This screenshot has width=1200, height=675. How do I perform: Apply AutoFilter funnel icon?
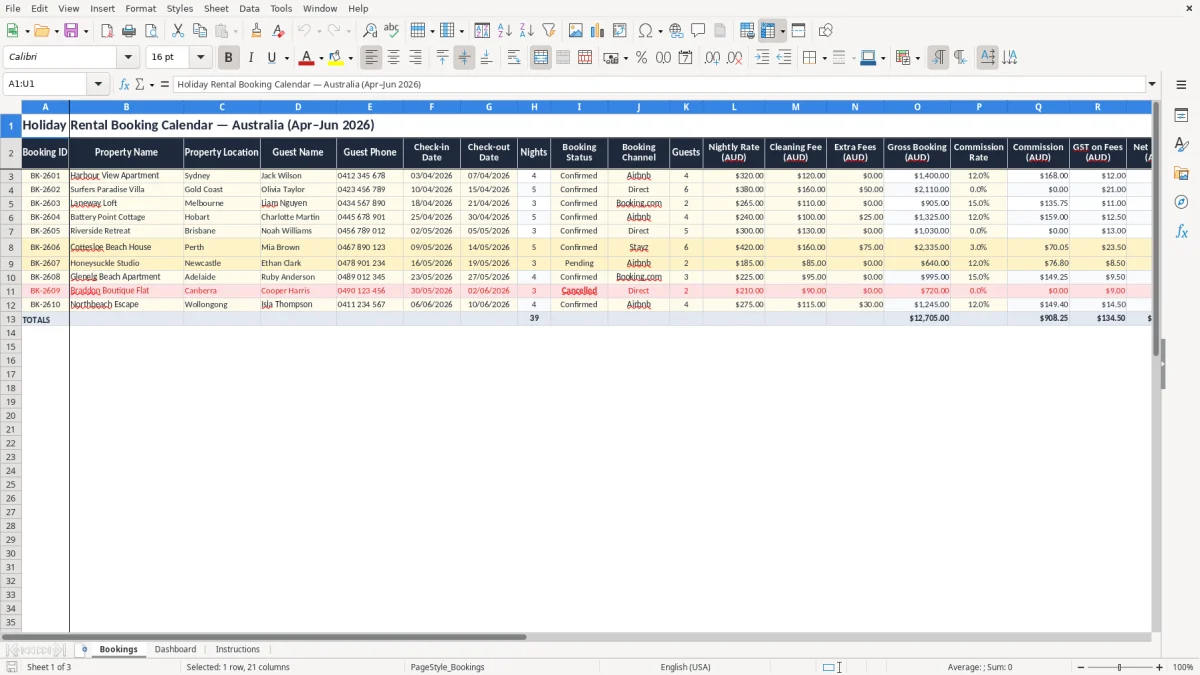(548, 31)
